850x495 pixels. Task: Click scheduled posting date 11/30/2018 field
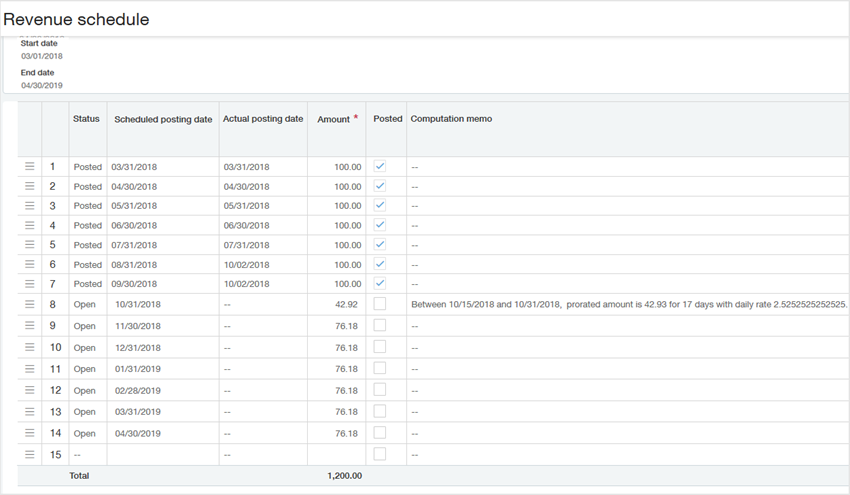140,326
